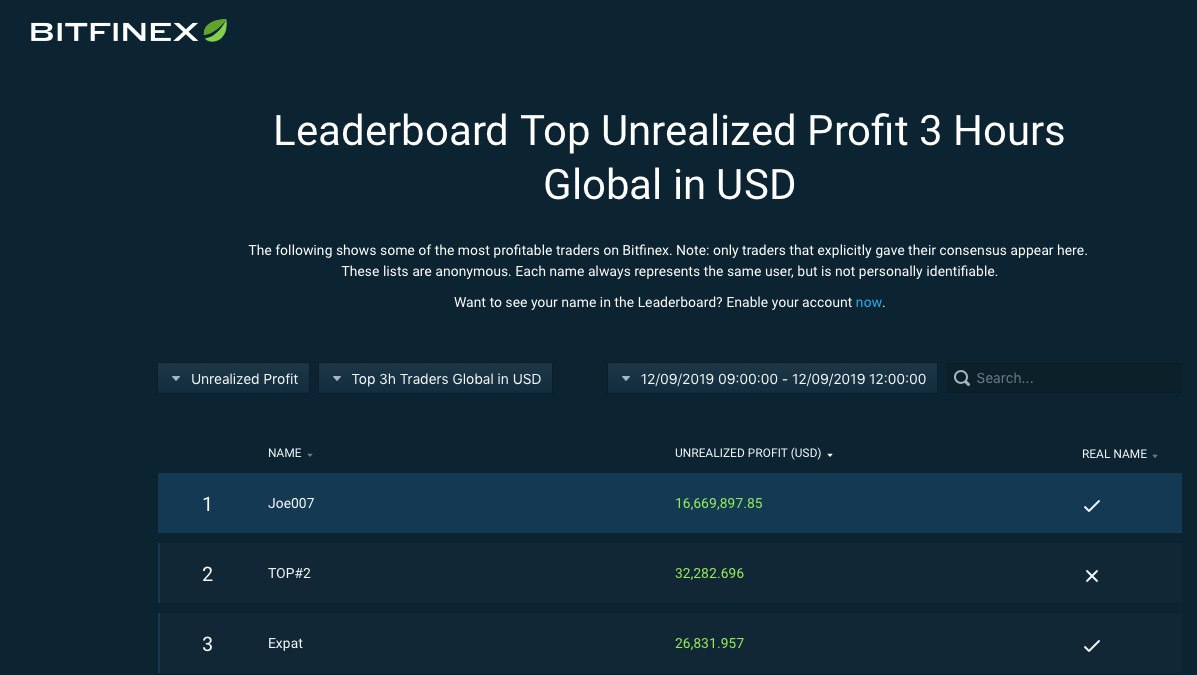Image resolution: width=1197 pixels, height=675 pixels.
Task: Click the search magnifier icon
Action: (x=962, y=378)
